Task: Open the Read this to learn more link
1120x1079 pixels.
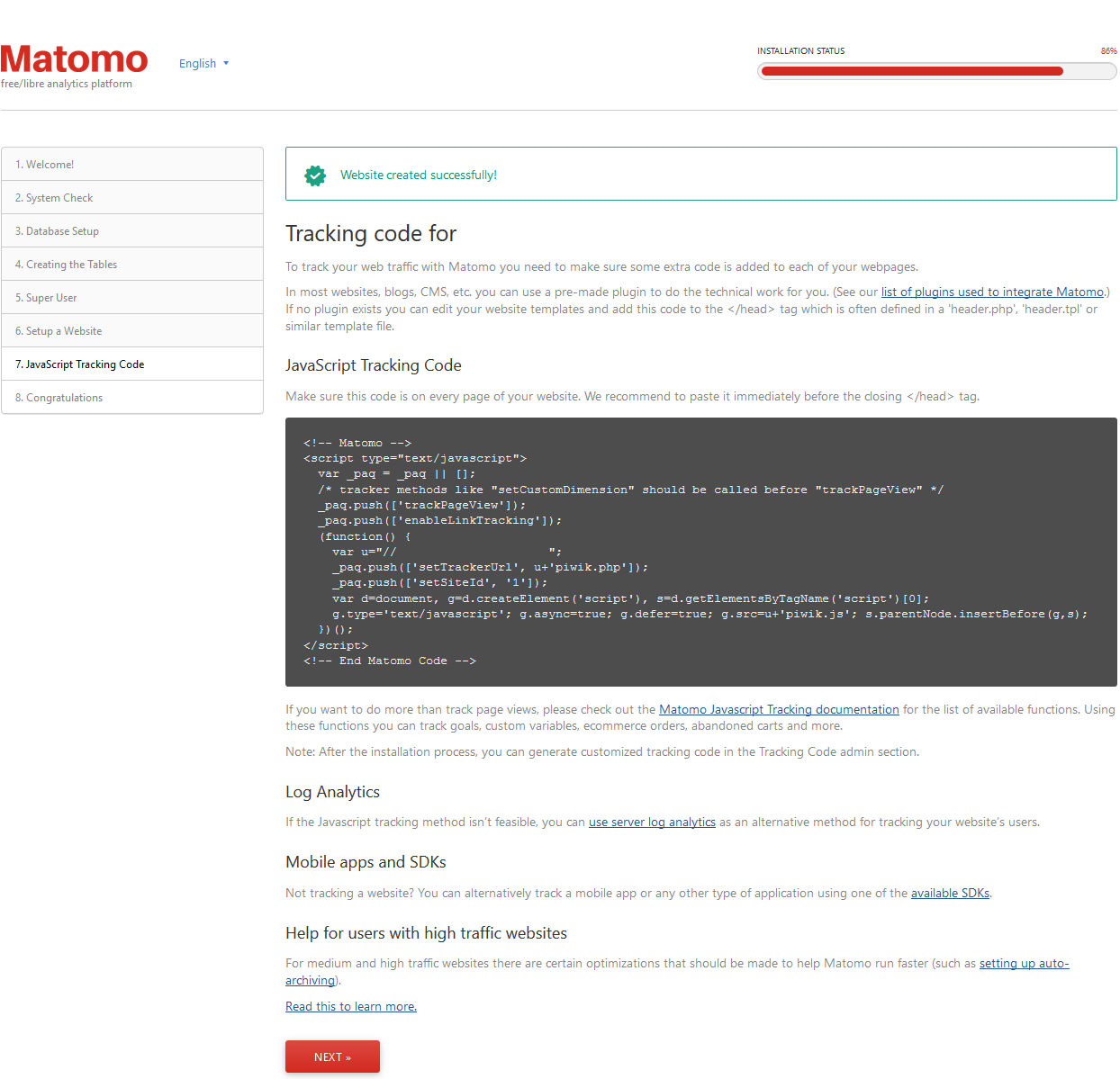Action: [351, 1007]
